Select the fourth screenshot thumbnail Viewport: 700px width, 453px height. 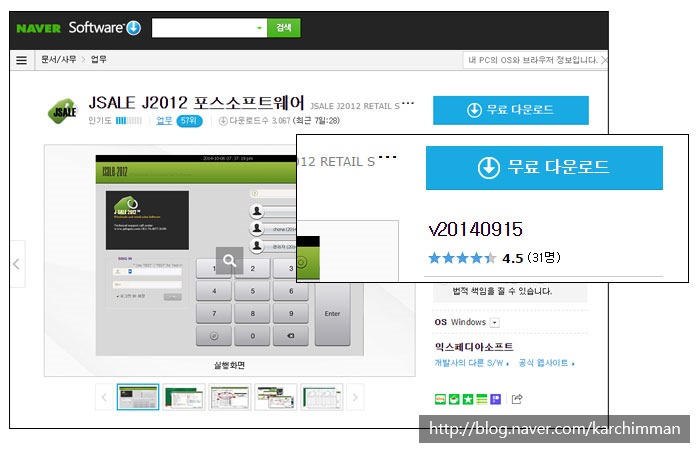click(275, 397)
